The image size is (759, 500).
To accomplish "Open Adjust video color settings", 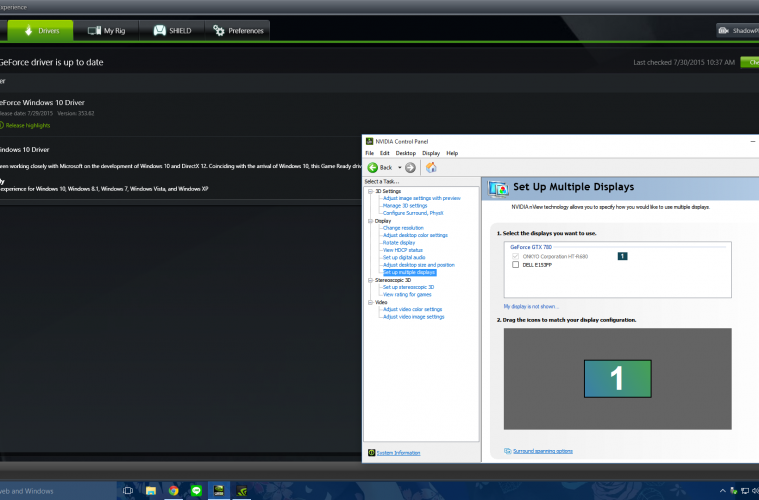I will coord(412,309).
